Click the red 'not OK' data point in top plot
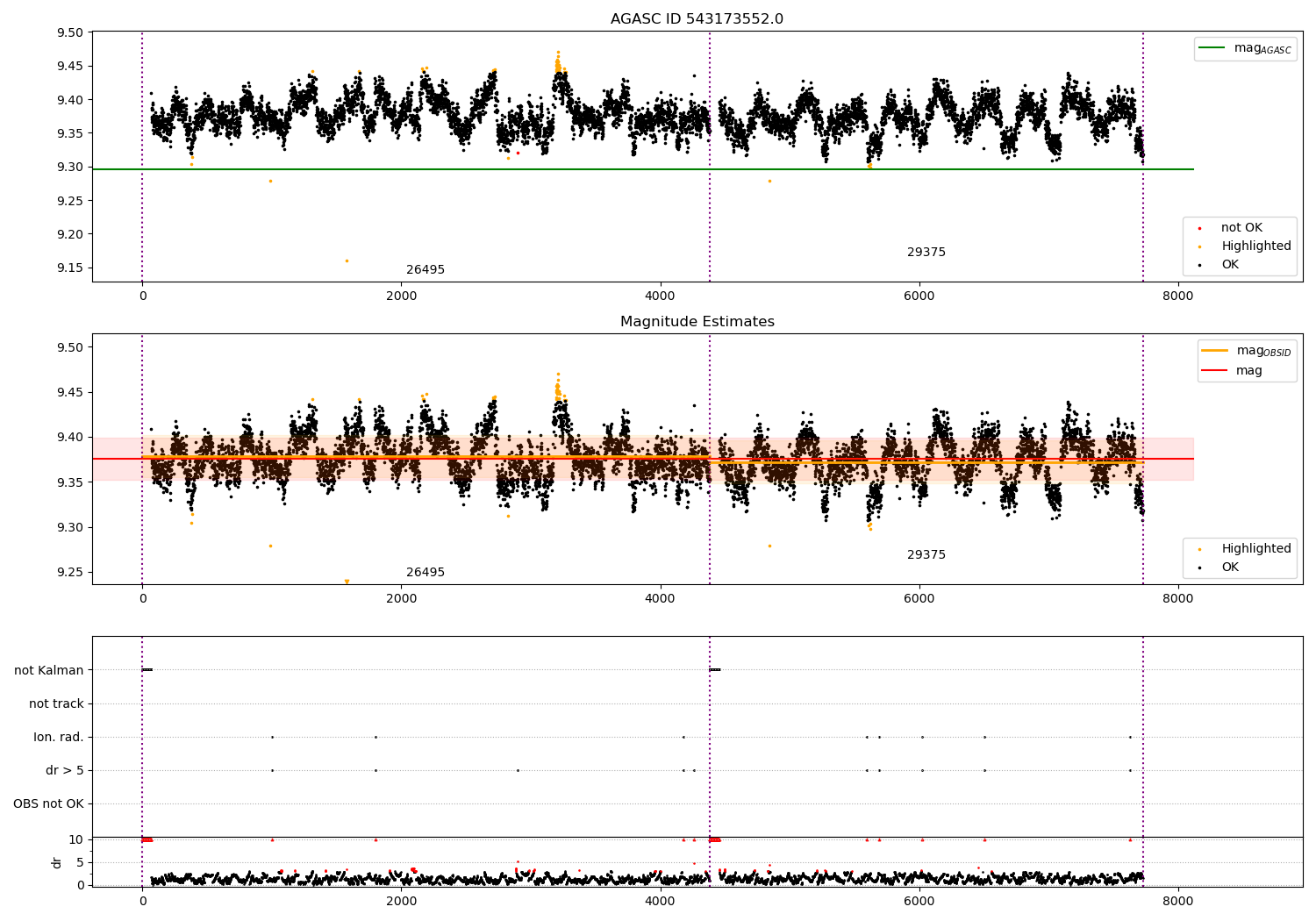This screenshot has height=921, width=1316. tap(518, 153)
